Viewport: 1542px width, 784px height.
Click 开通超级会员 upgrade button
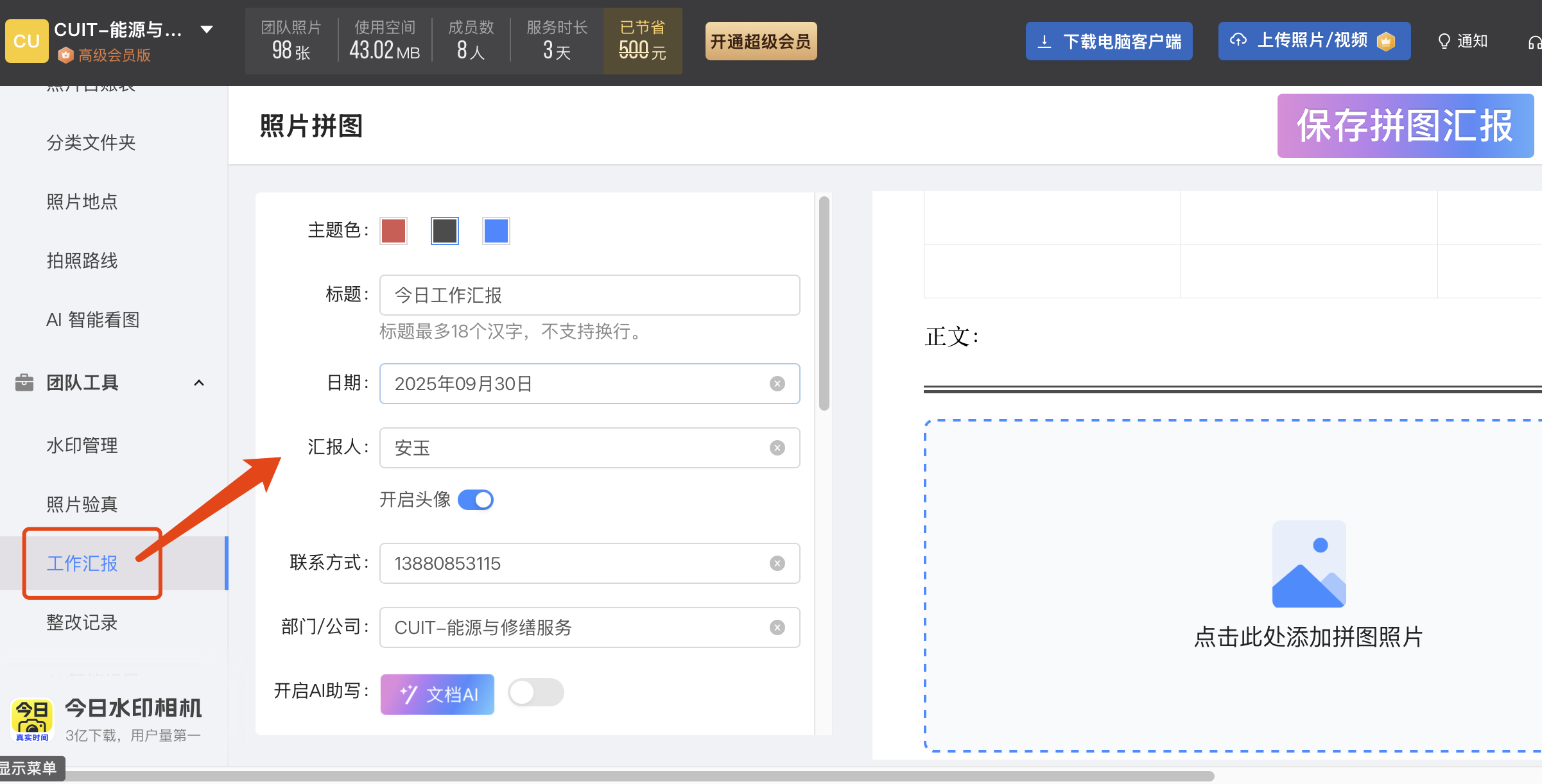(761, 41)
